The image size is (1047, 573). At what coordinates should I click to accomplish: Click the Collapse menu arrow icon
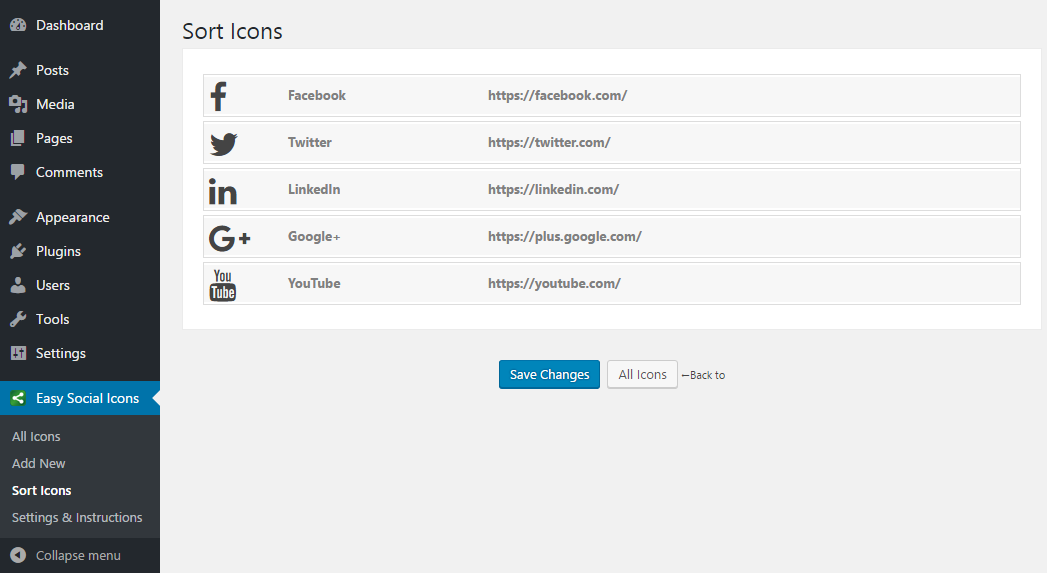(18, 555)
